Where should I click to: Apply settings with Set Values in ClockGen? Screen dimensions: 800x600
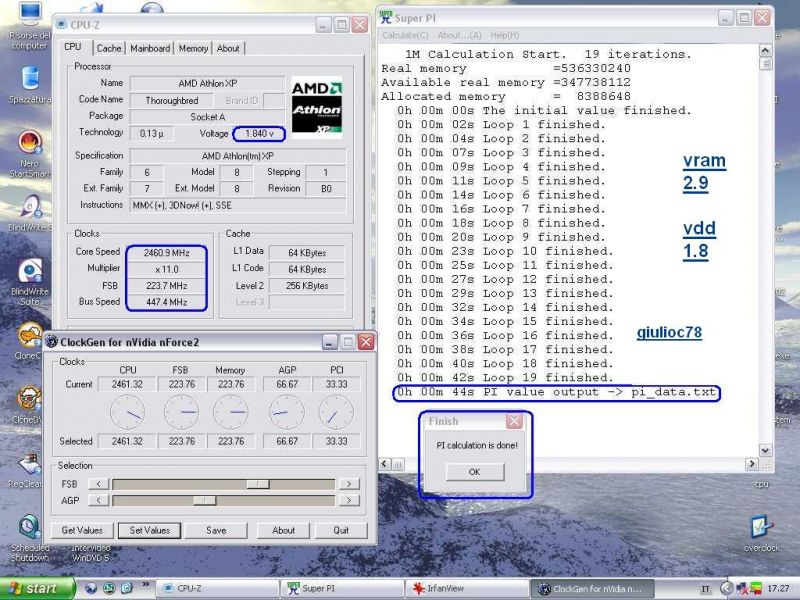point(149,531)
